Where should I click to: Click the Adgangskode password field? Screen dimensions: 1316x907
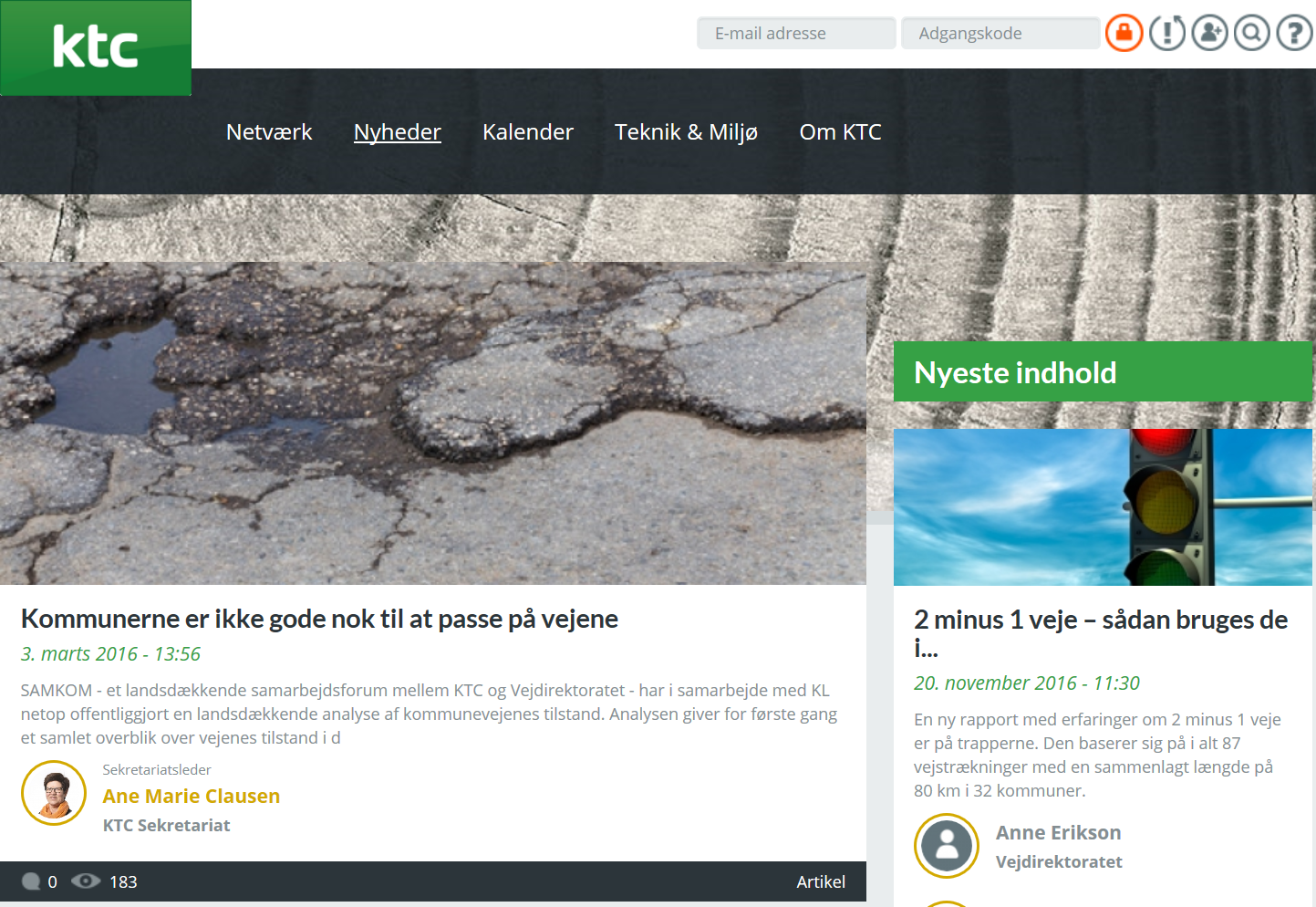[x=1000, y=34]
